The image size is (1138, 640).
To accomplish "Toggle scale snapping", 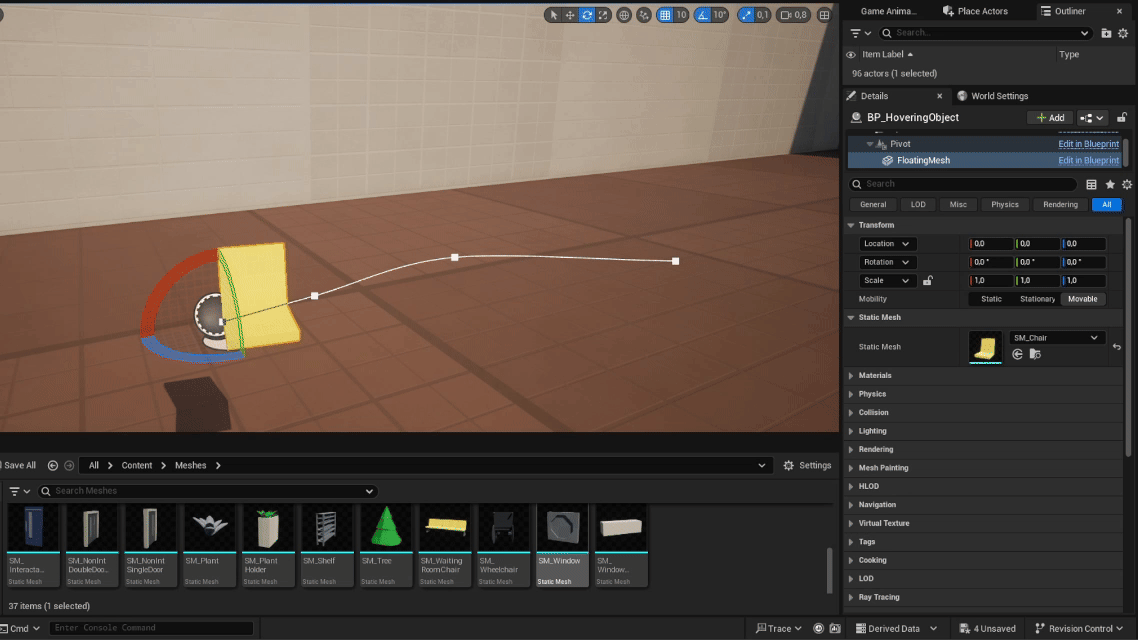I will pos(746,15).
